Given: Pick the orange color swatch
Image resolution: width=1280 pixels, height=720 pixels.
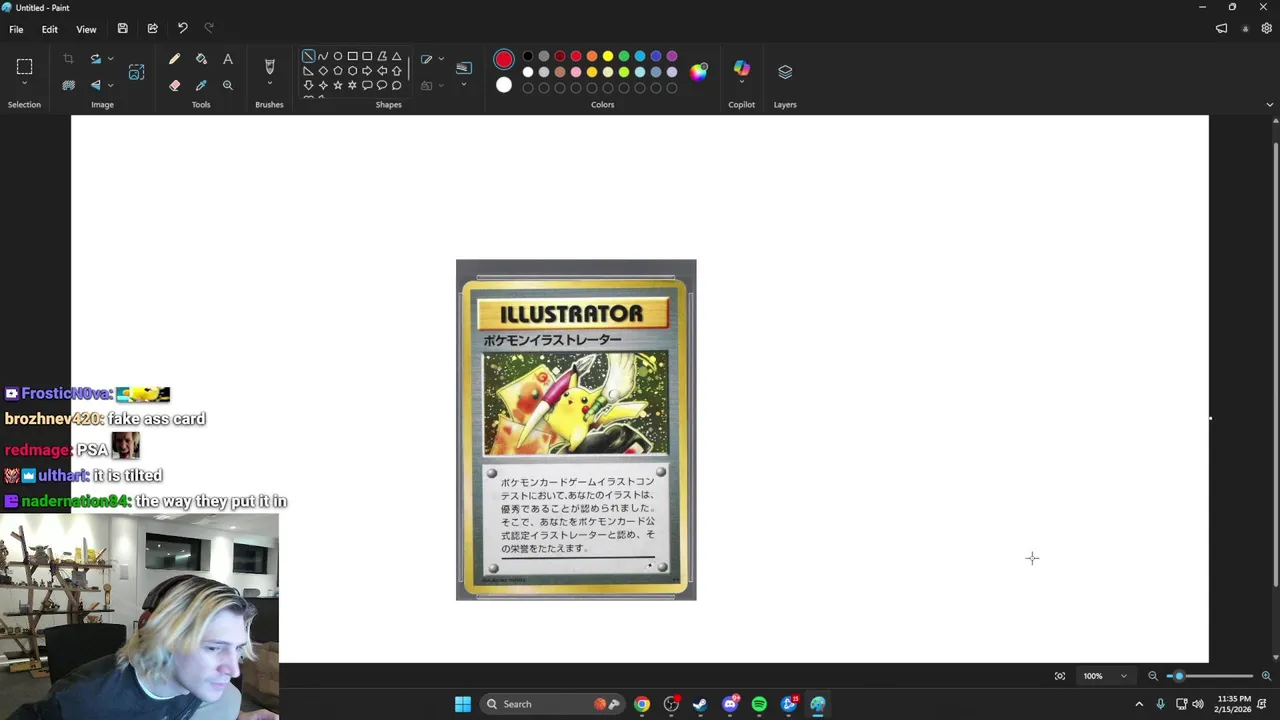Looking at the screenshot, I should pos(592,56).
